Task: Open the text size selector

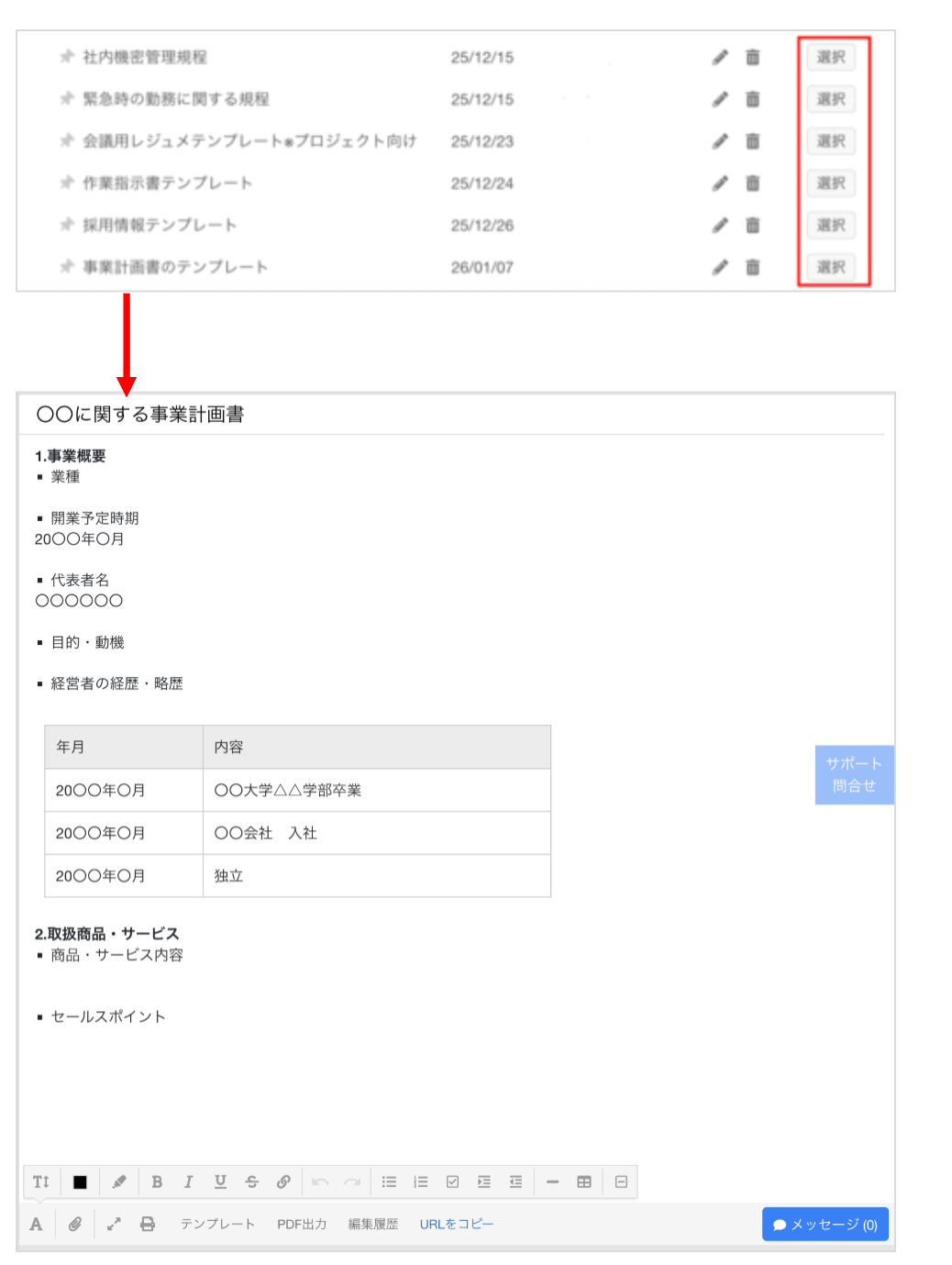Action: coord(40,1182)
